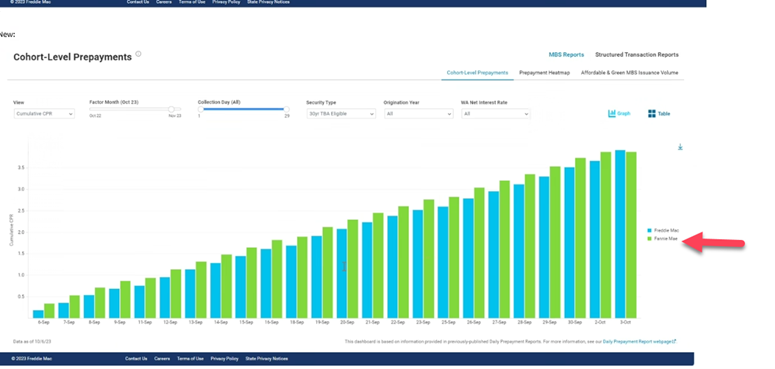Click the Factor Month slider handle

click(x=172, y=109)
